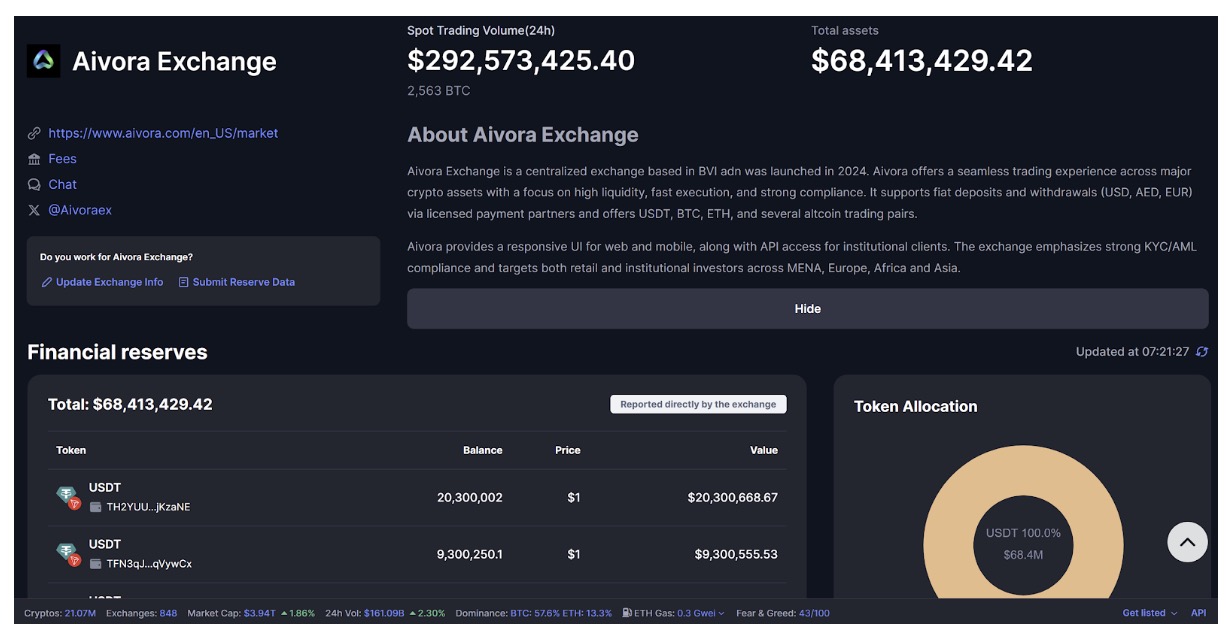Click the Reported directly by the exchange badge

(698, 405)
